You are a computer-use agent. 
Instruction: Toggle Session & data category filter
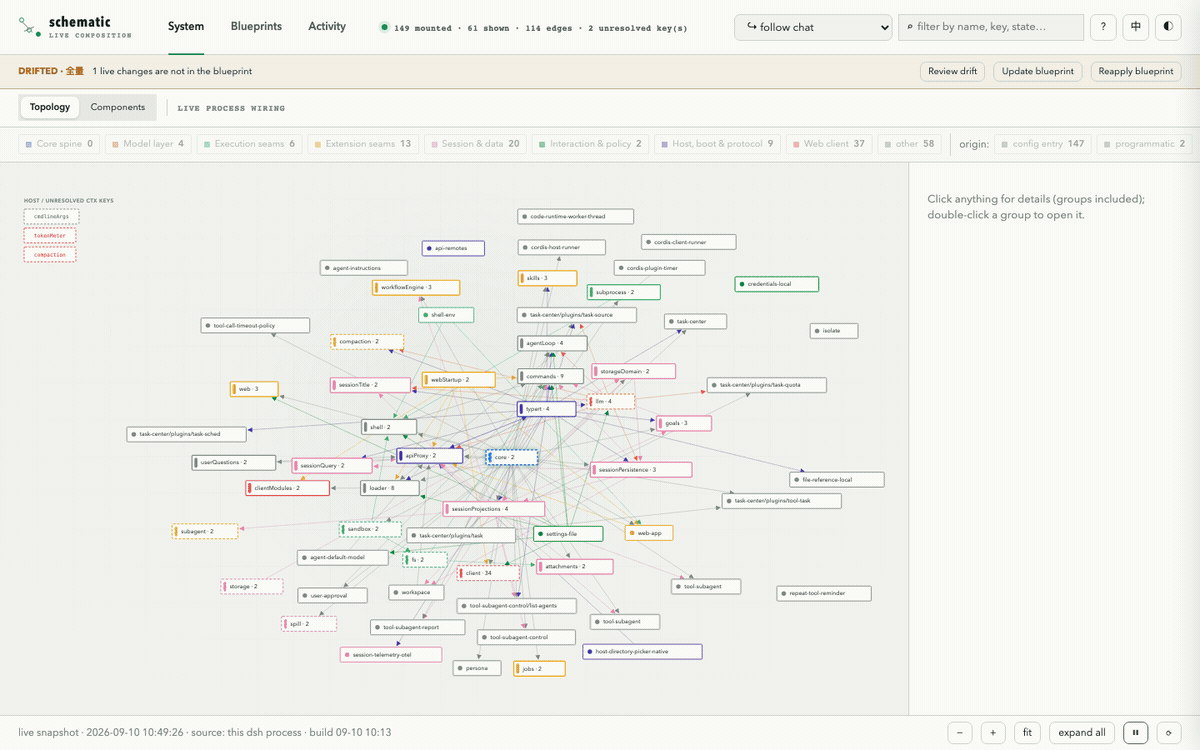click(x=475, y=144)
